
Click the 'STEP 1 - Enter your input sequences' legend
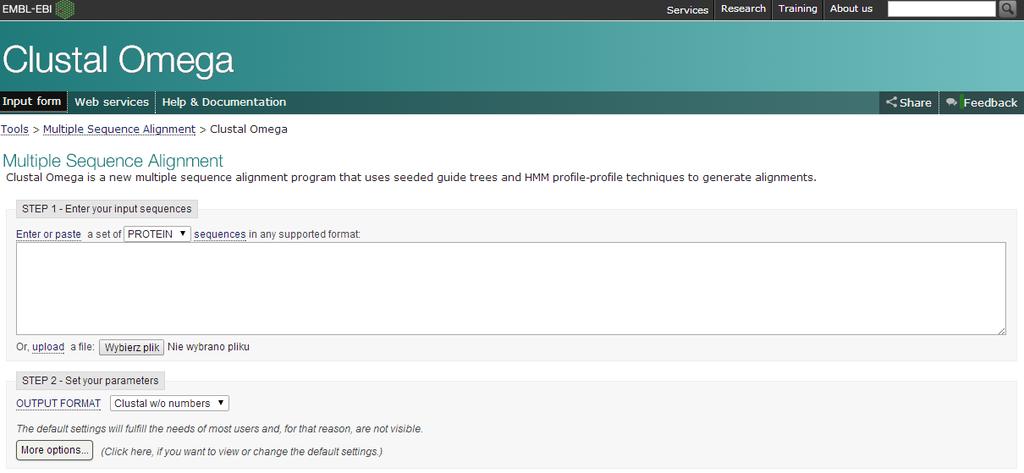107,209
